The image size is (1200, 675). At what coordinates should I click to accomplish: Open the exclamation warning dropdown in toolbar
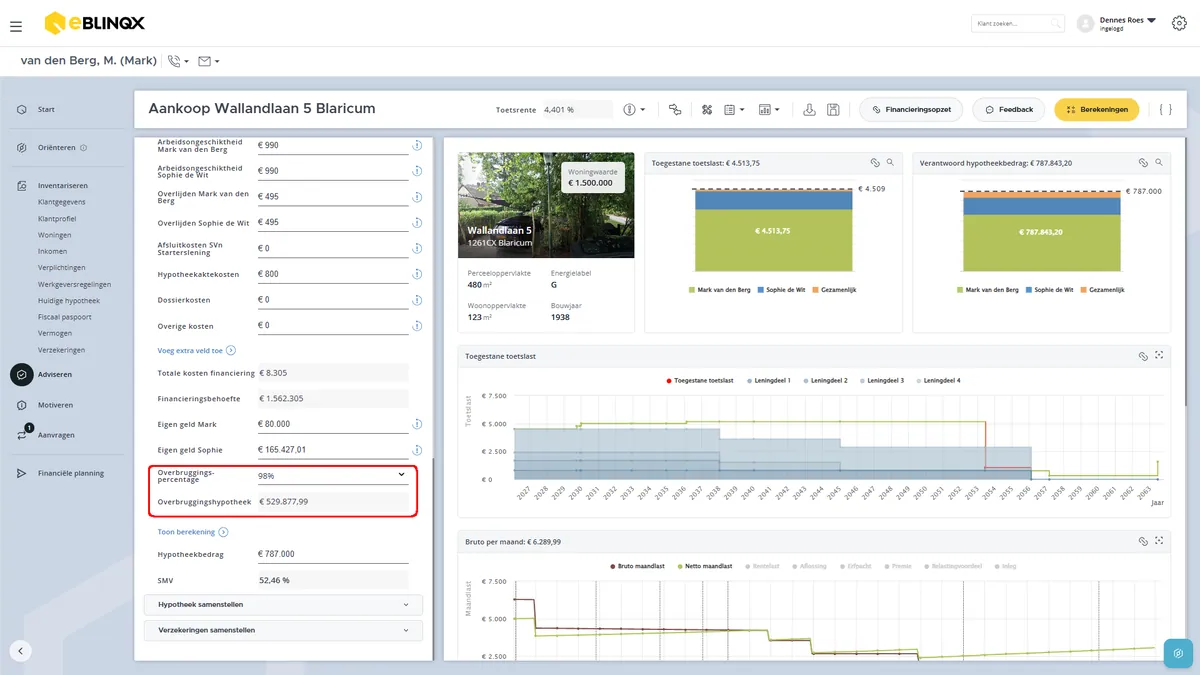[x=634, y=109]
